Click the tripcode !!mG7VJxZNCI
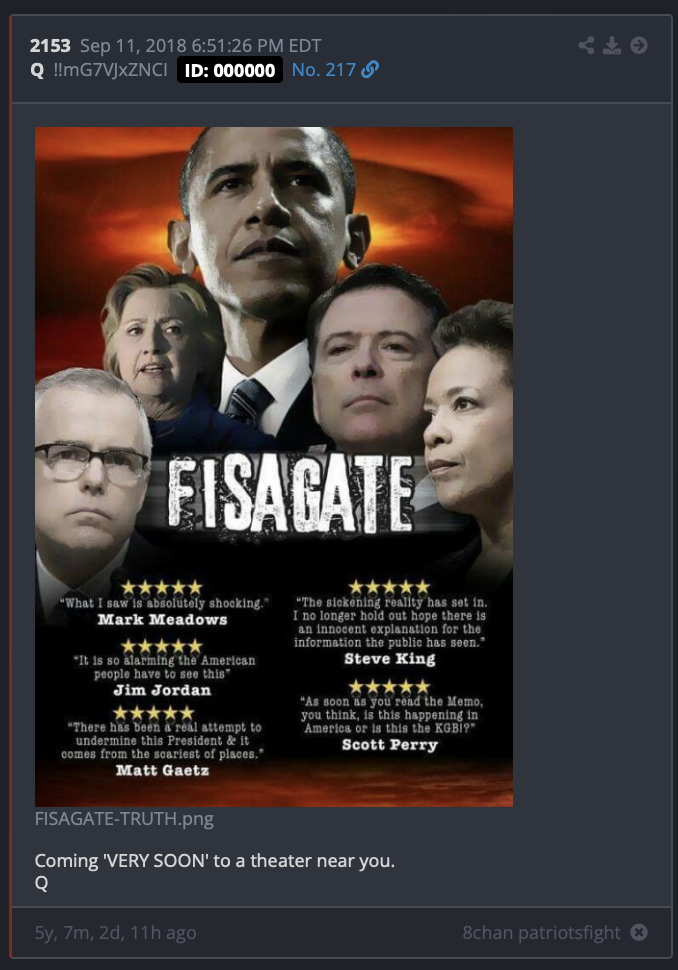The width and height of the screenshot is (678, 970). pyautogui.click(x=110, y=69)
